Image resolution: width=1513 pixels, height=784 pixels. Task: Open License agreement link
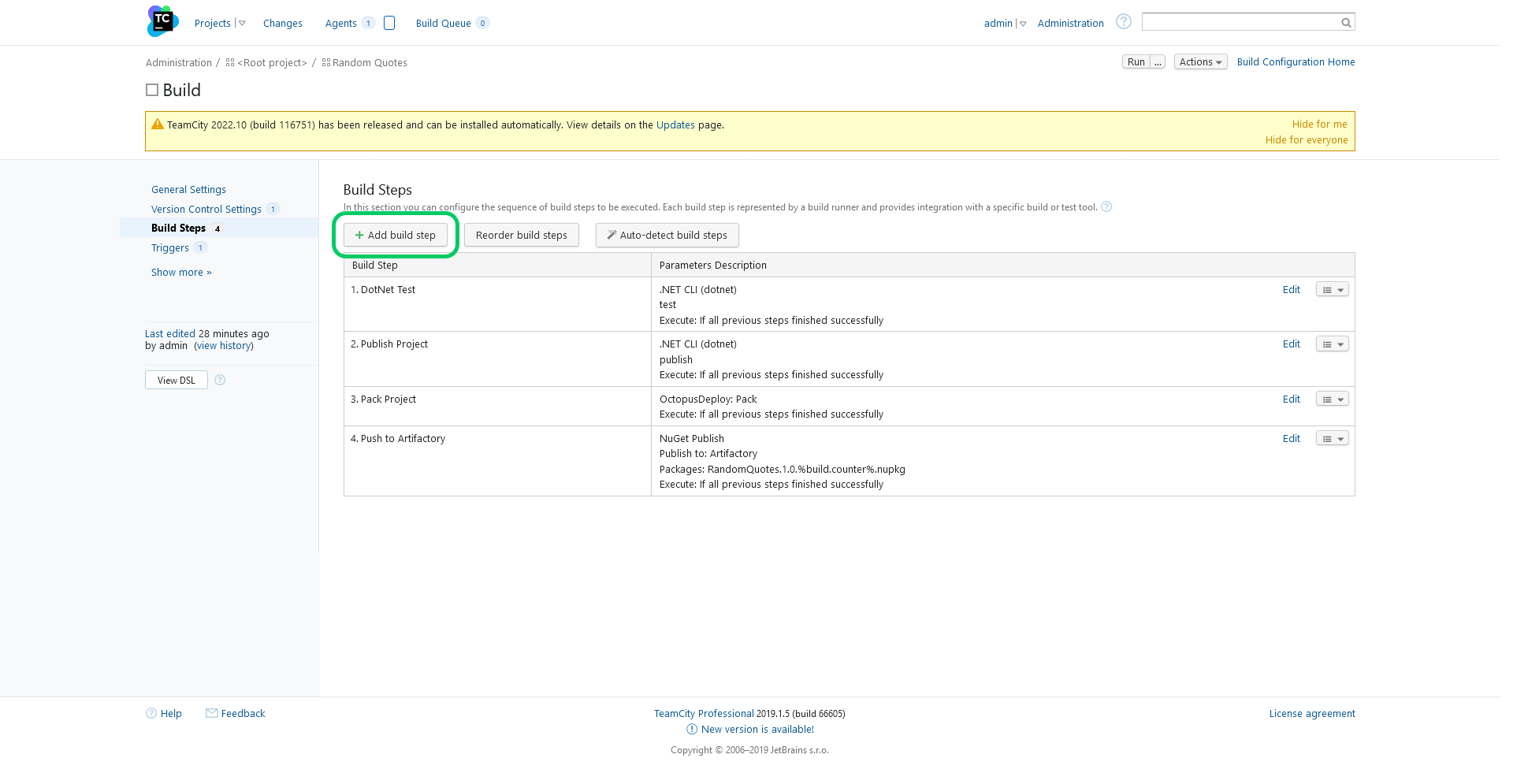(x=1312, y=713)
